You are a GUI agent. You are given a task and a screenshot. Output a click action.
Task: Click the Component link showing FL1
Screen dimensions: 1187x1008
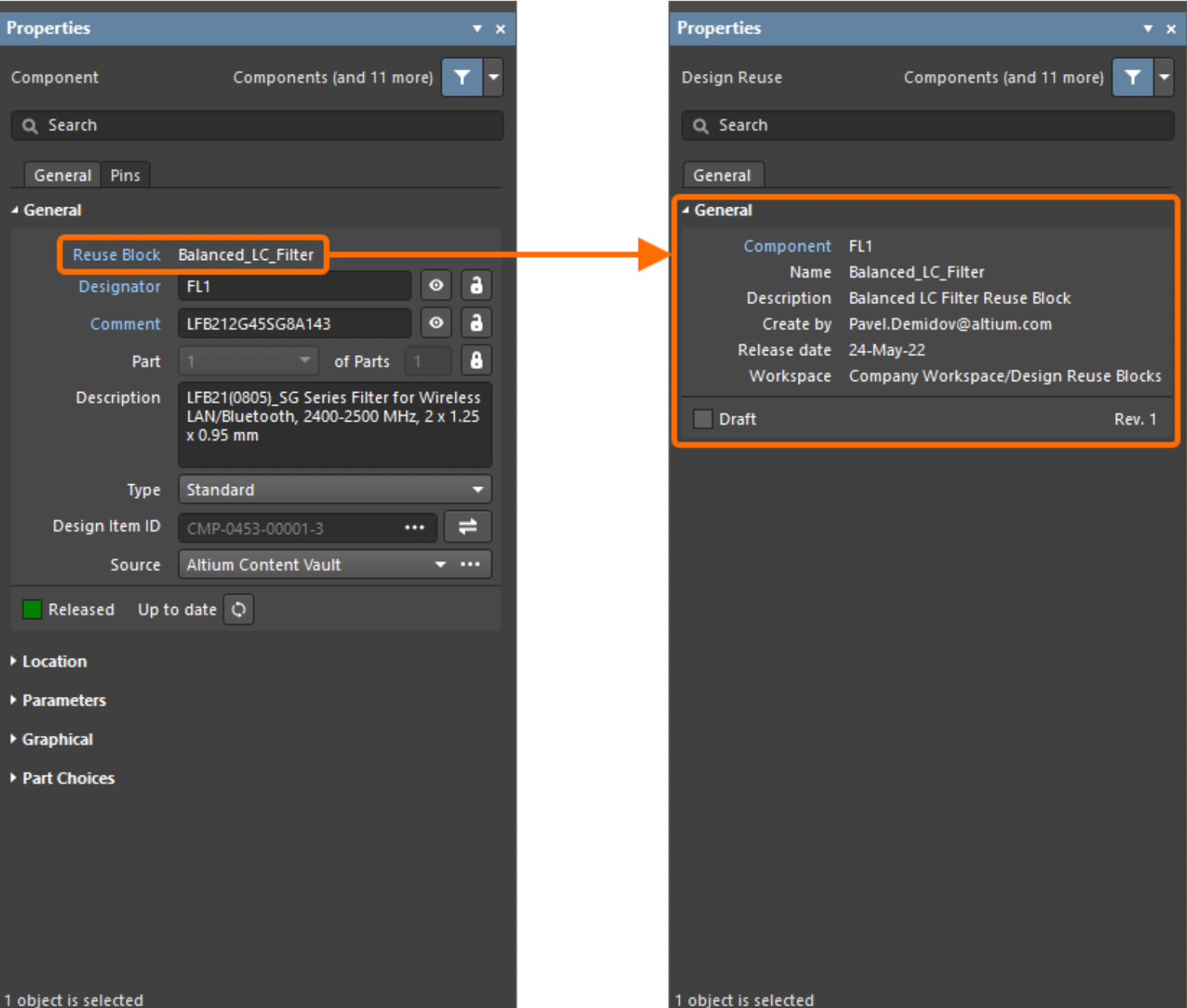coord(787,246)
